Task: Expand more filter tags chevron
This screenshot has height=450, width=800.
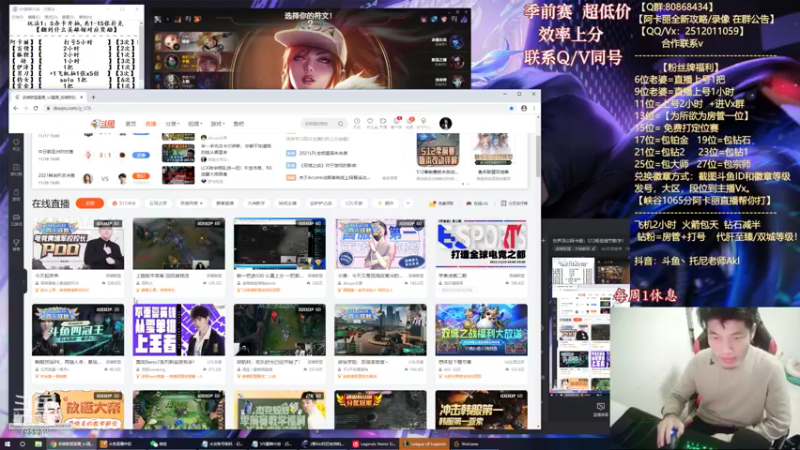Action: 408,203
